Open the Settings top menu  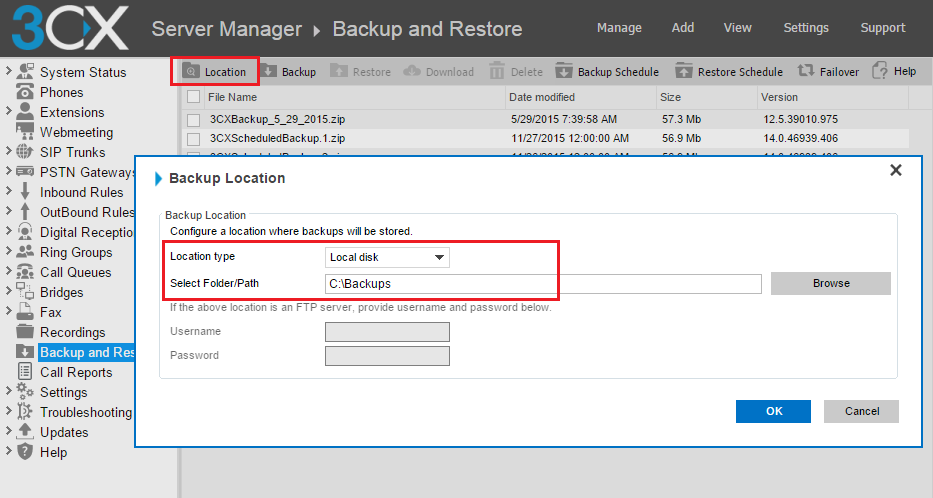coord(806,28)
